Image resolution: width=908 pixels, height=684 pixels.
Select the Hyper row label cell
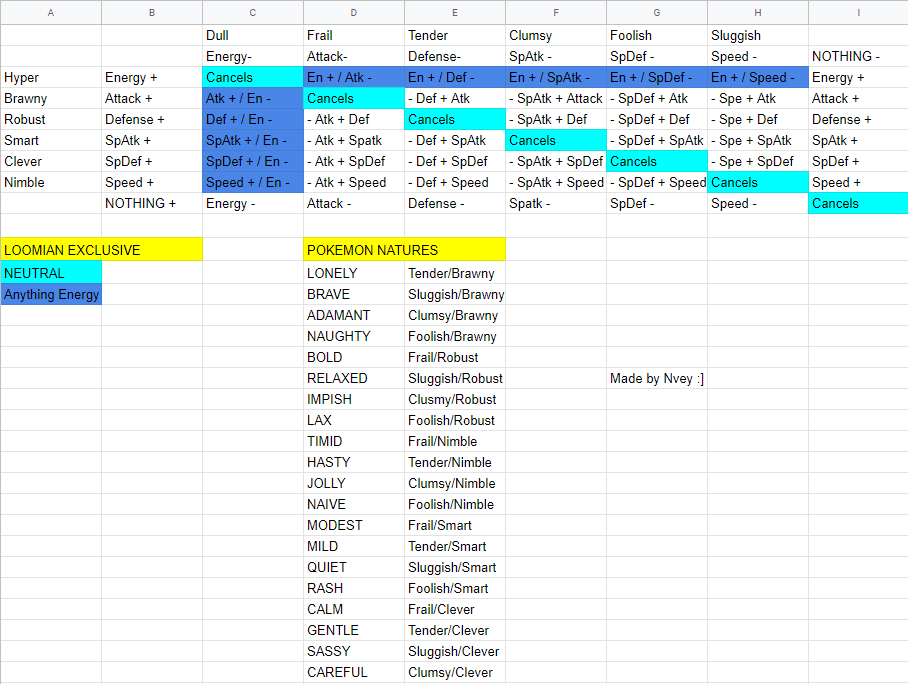point(51,77)
